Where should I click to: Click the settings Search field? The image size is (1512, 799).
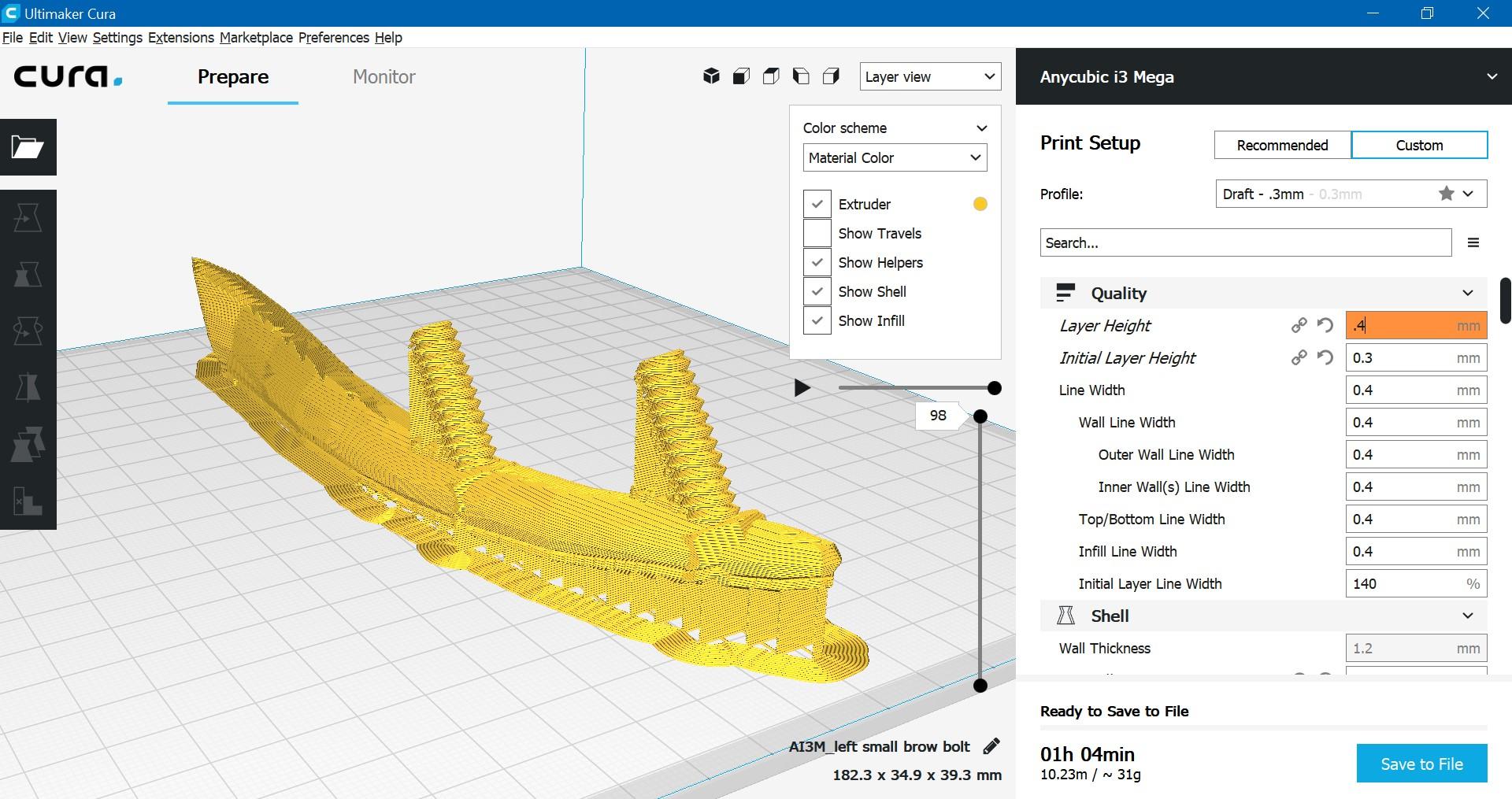(x=1246, y=242)
